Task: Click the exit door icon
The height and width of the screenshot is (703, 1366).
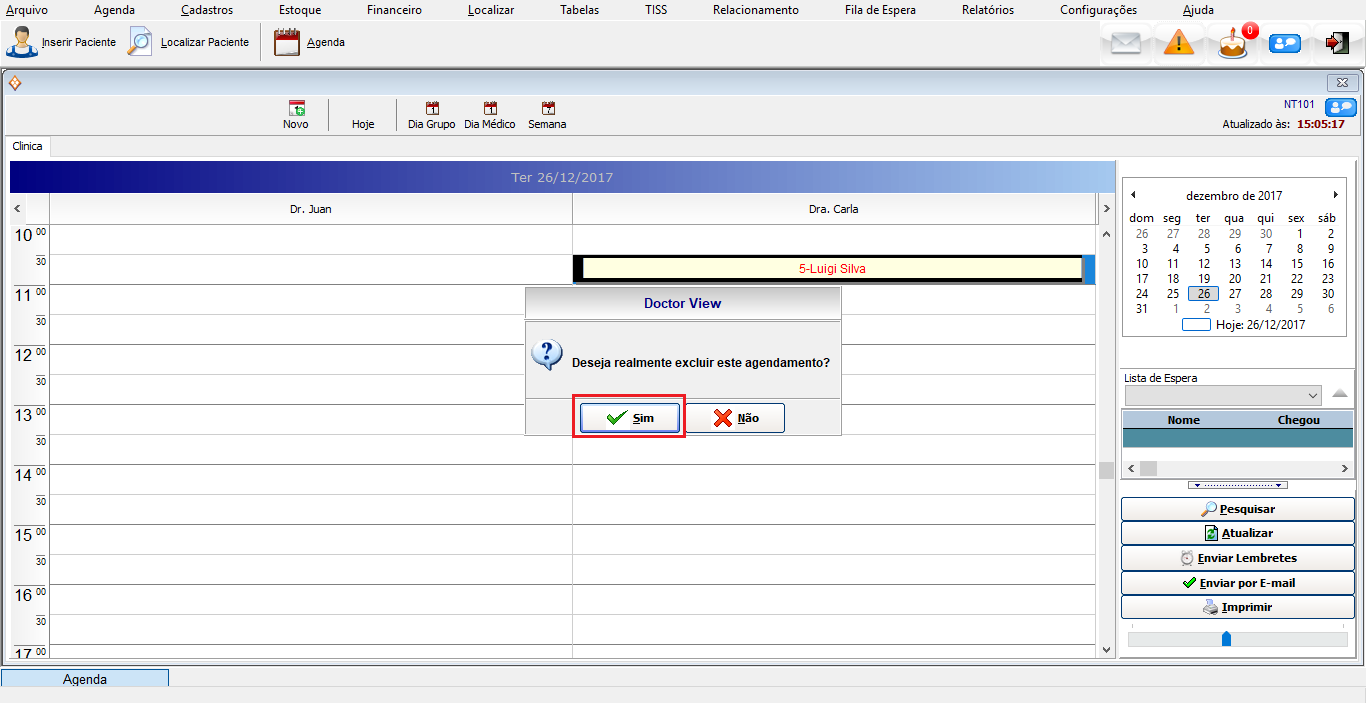Action: click(x=1337, y=43)
